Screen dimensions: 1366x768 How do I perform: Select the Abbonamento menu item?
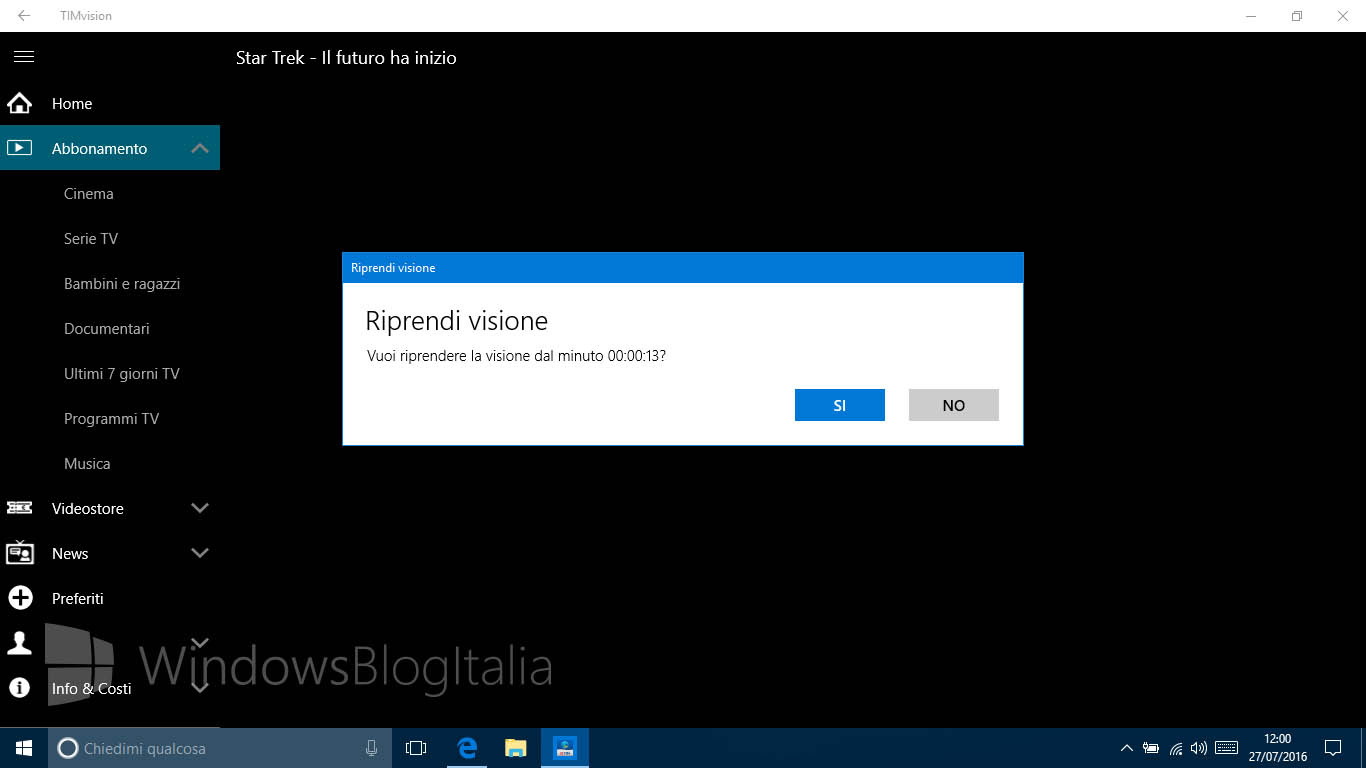(110, 148)
